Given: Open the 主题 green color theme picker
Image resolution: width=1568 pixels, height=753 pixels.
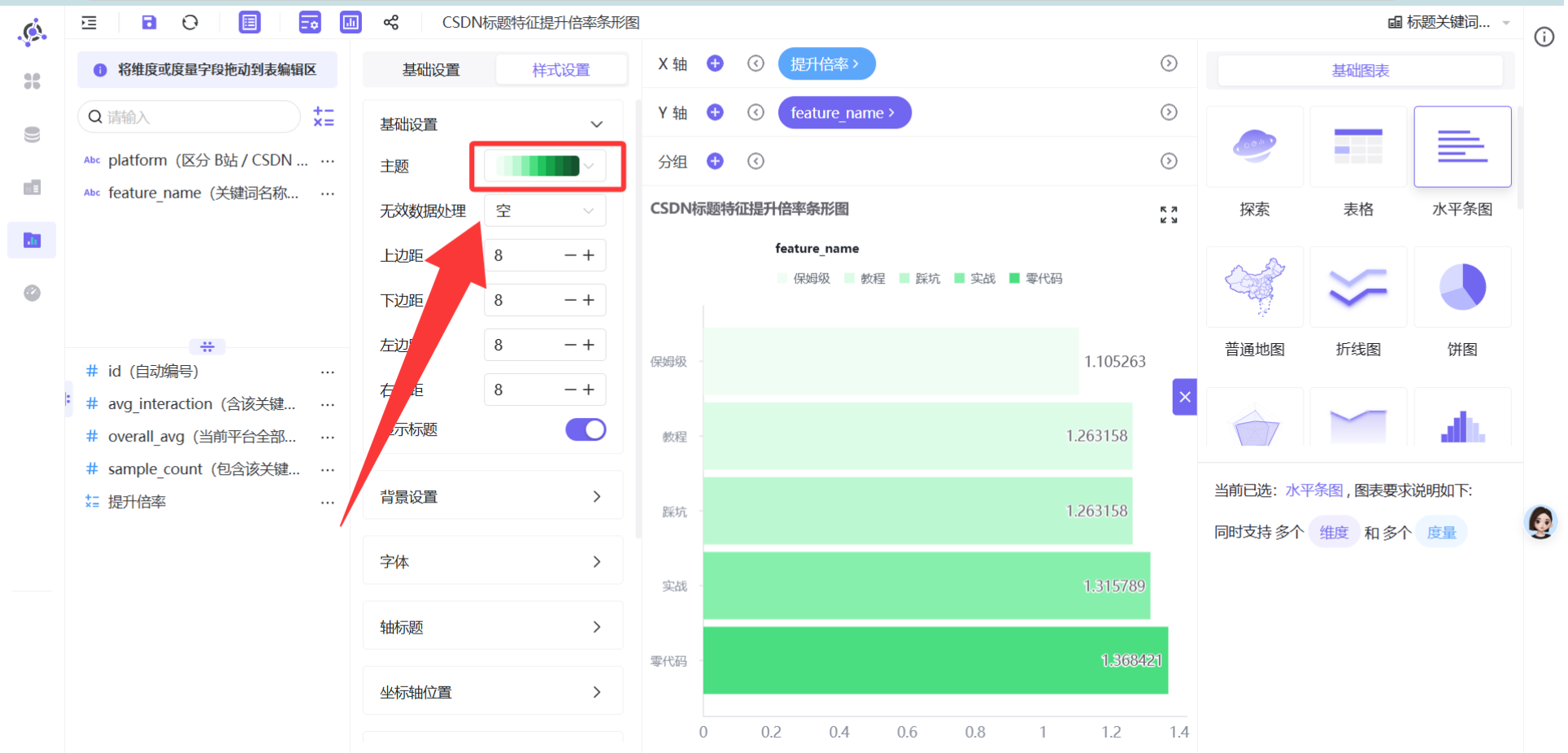Looking at the screenshot, I should tap(545, 166).
